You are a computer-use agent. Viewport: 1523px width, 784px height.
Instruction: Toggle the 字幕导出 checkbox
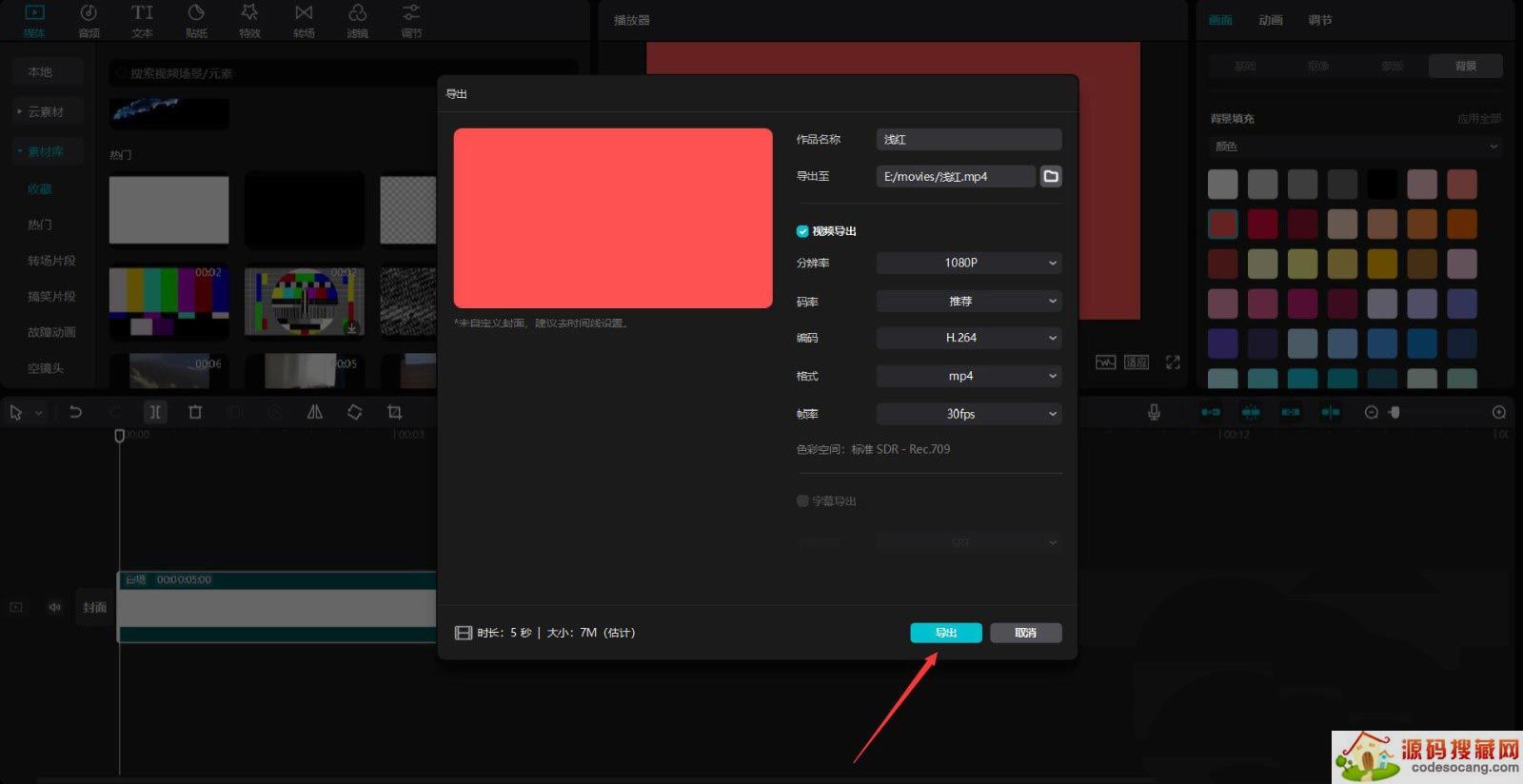coord(802,500)
